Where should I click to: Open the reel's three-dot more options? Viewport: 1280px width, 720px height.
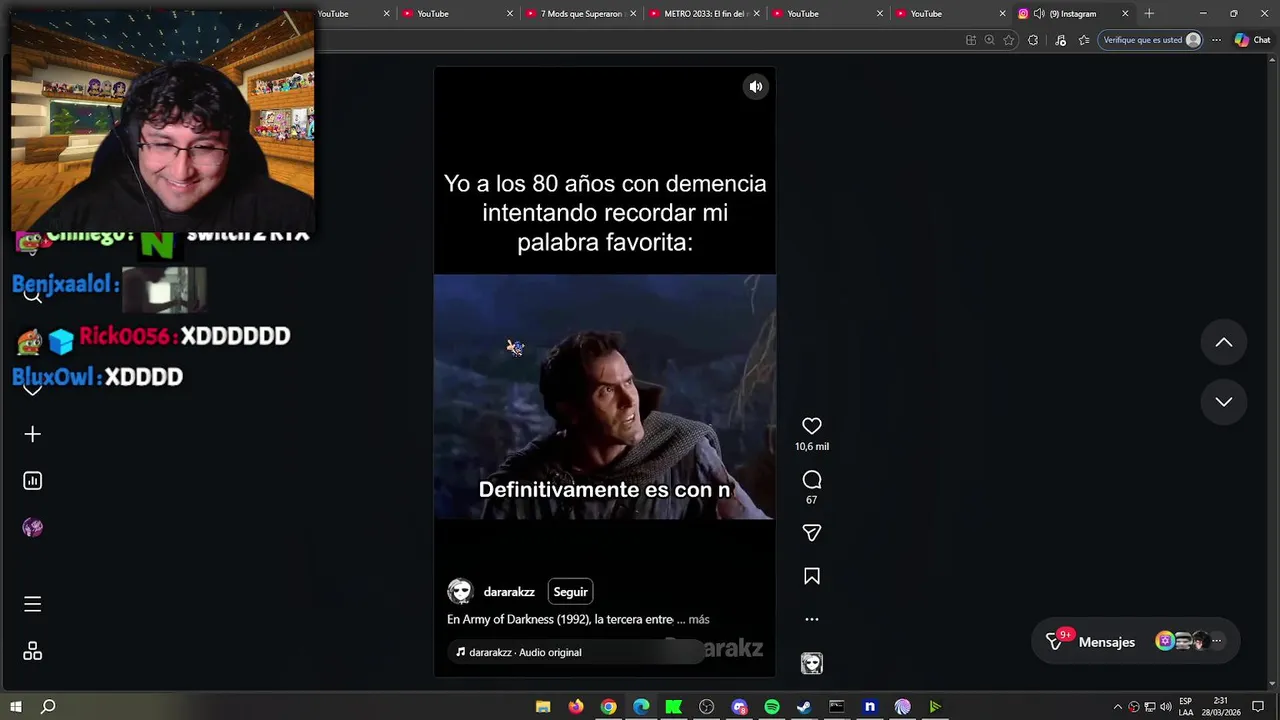point(812,619)
